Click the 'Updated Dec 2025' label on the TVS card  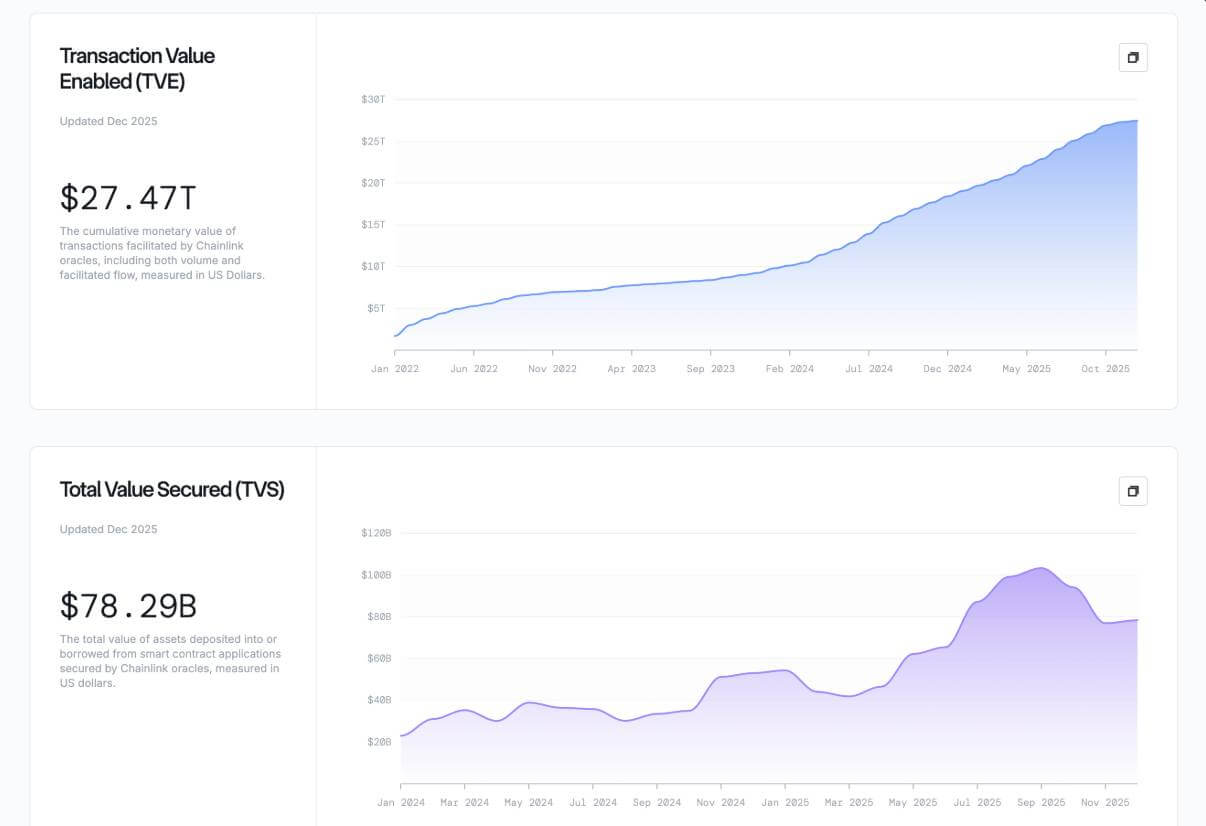(x=108, y=529)
